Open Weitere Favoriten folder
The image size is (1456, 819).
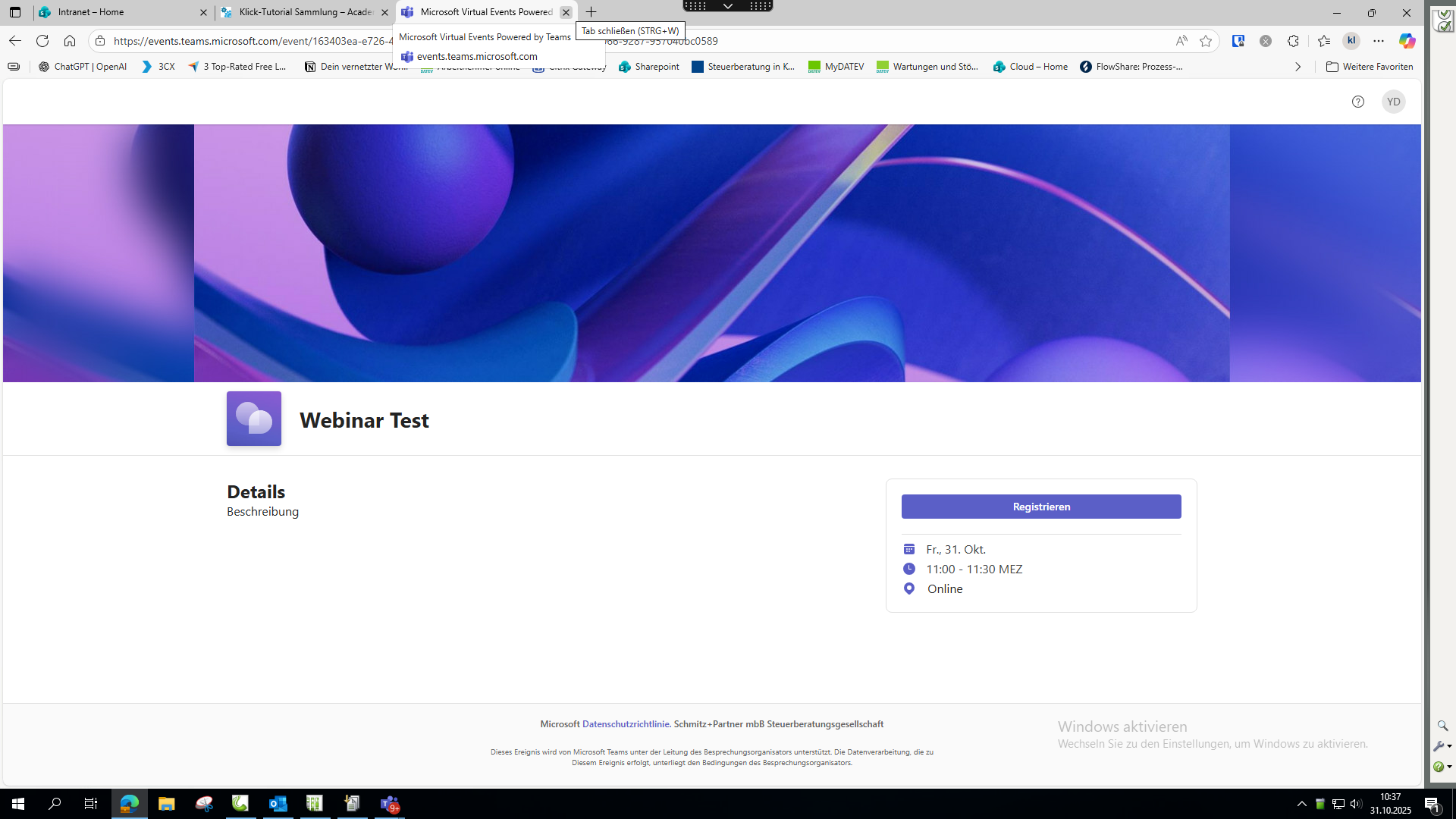[x=1370, y=67]
